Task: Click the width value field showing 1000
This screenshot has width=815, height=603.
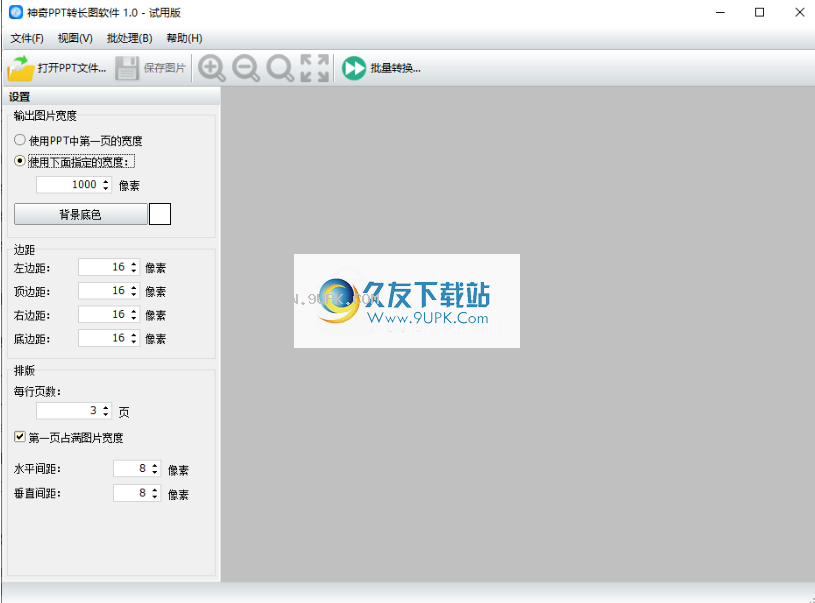Action: coord(68,185)
